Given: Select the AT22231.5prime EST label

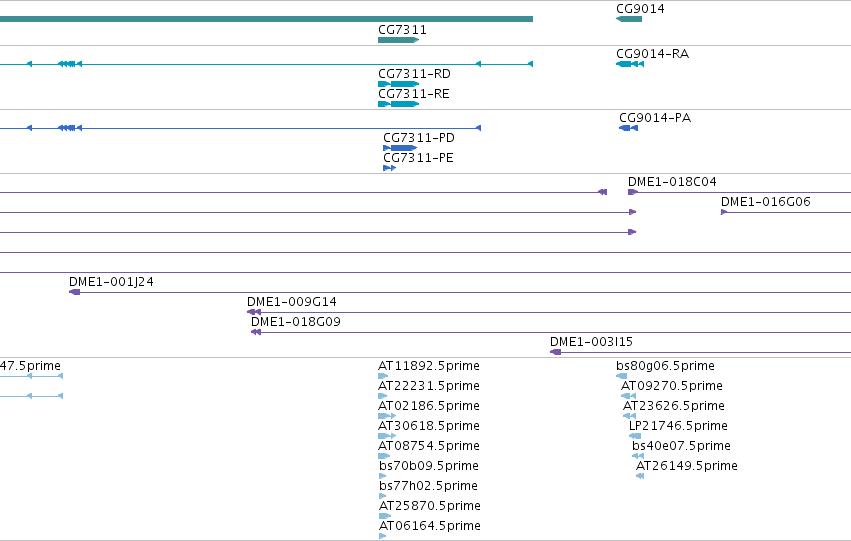Looking at the screenshot, I should (x=429, y=386).
